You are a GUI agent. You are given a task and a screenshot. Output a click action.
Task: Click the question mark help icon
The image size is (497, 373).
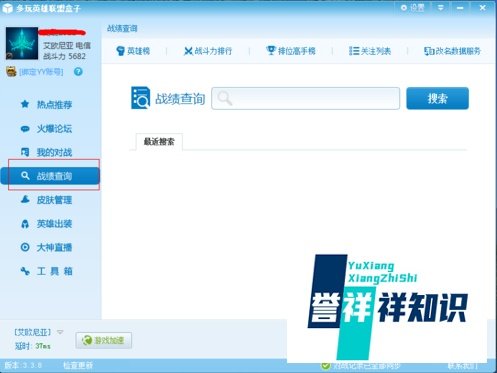pyautogui.click(x=78, y=72)
